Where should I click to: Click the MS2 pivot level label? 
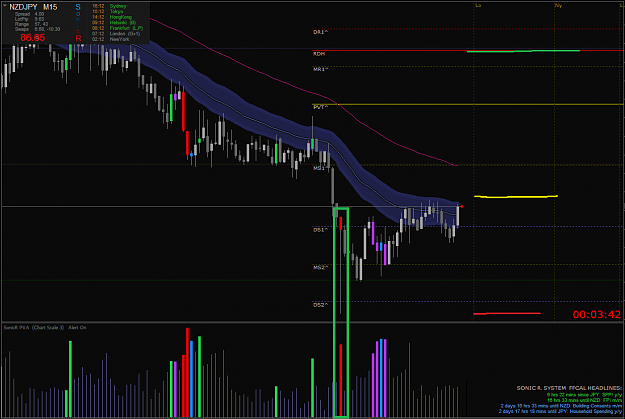click(320, 268)
